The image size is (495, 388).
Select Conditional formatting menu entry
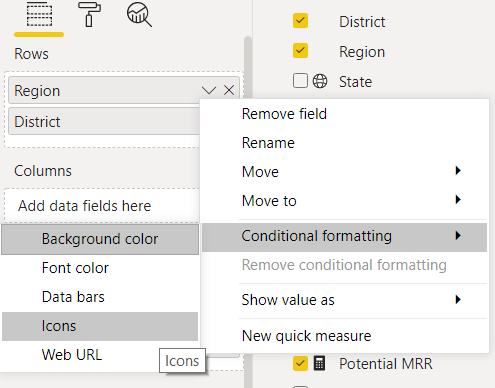(345, 236)
